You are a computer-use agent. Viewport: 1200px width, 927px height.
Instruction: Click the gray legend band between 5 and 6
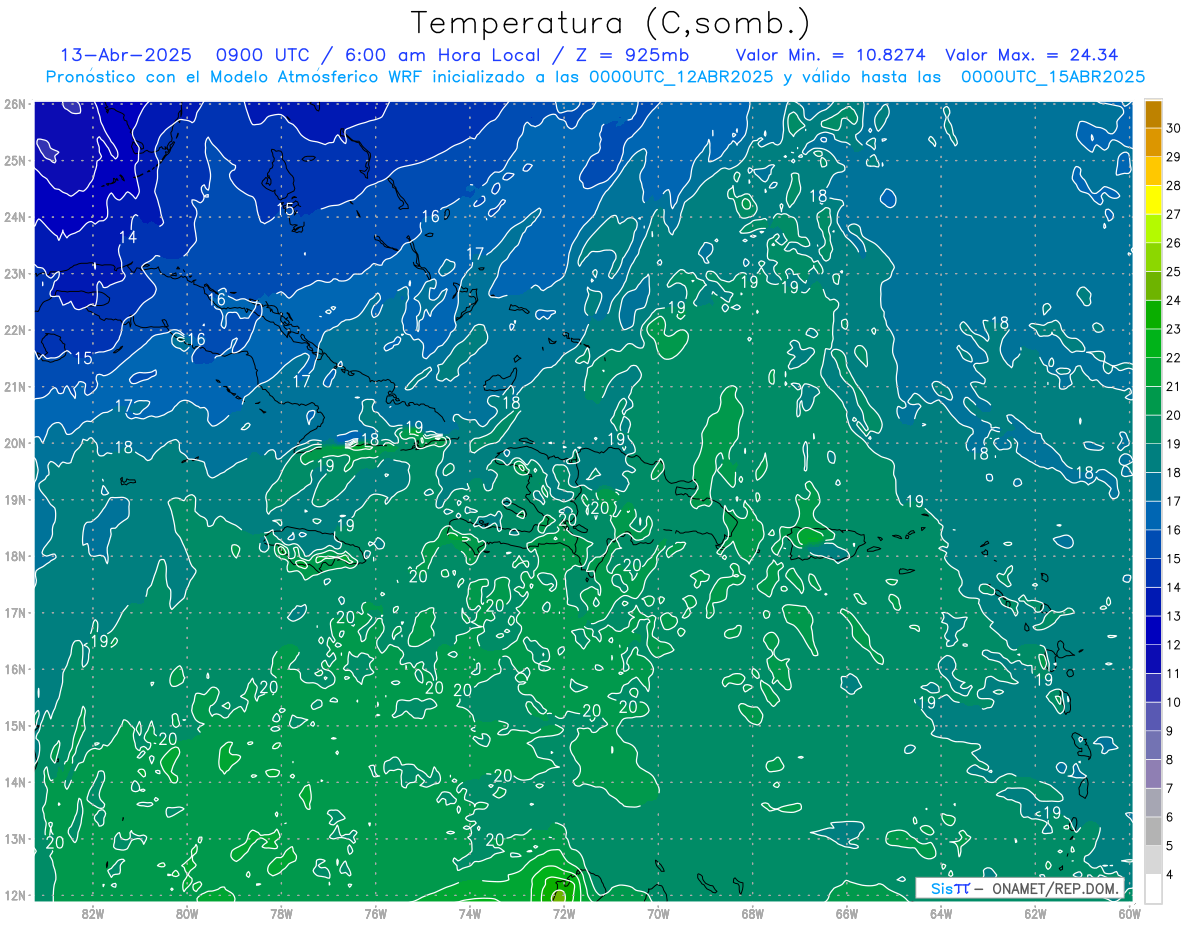point(1153,832)
